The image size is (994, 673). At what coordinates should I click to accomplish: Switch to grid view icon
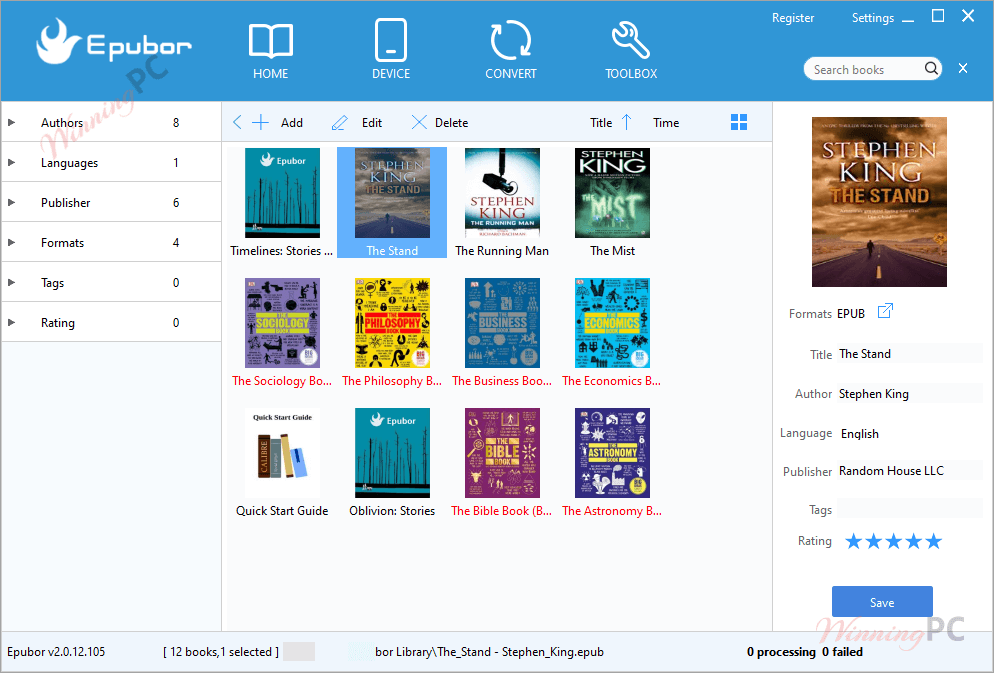(739, 122)
